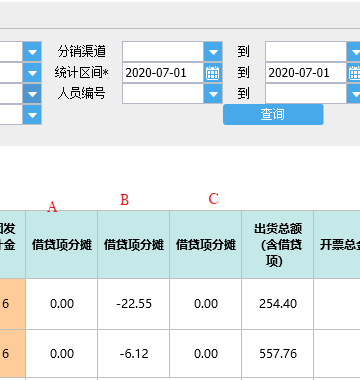Image resolution: width=360 pixels, height=380 pixels.
Task: Focus the 人员编号 end-range input field
Action: point(306,94)
